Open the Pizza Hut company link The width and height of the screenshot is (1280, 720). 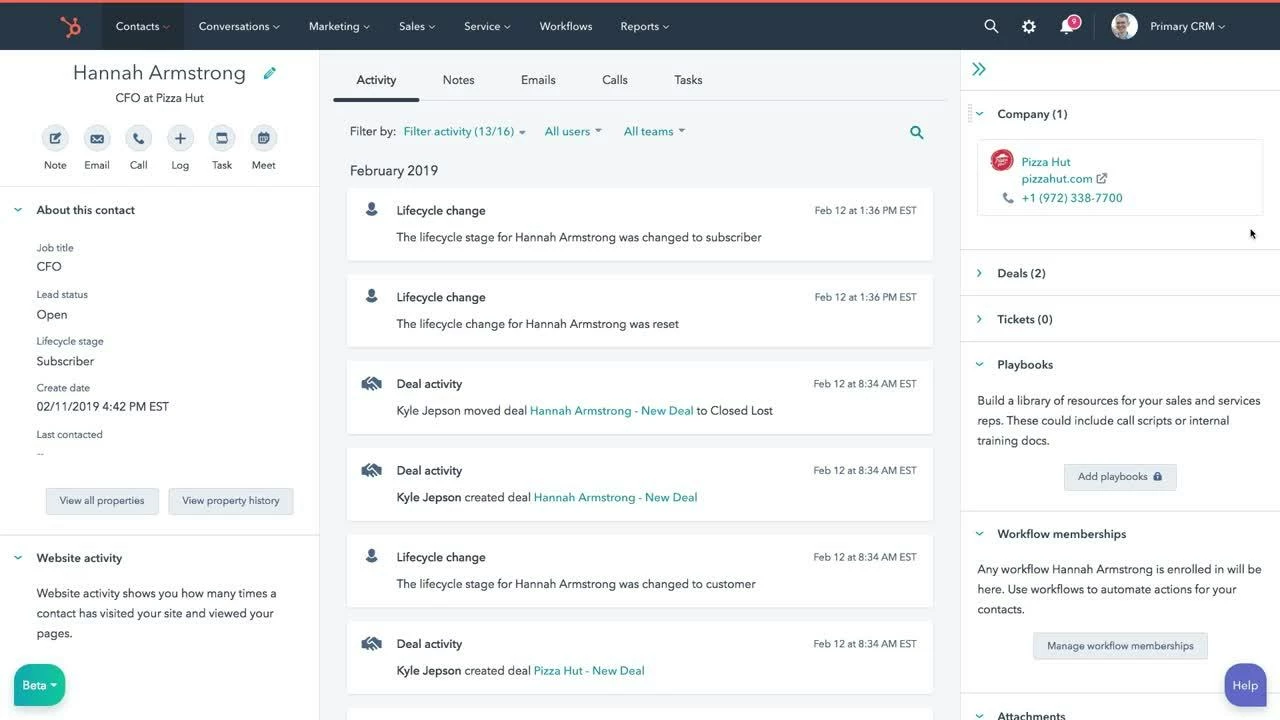1046,162
